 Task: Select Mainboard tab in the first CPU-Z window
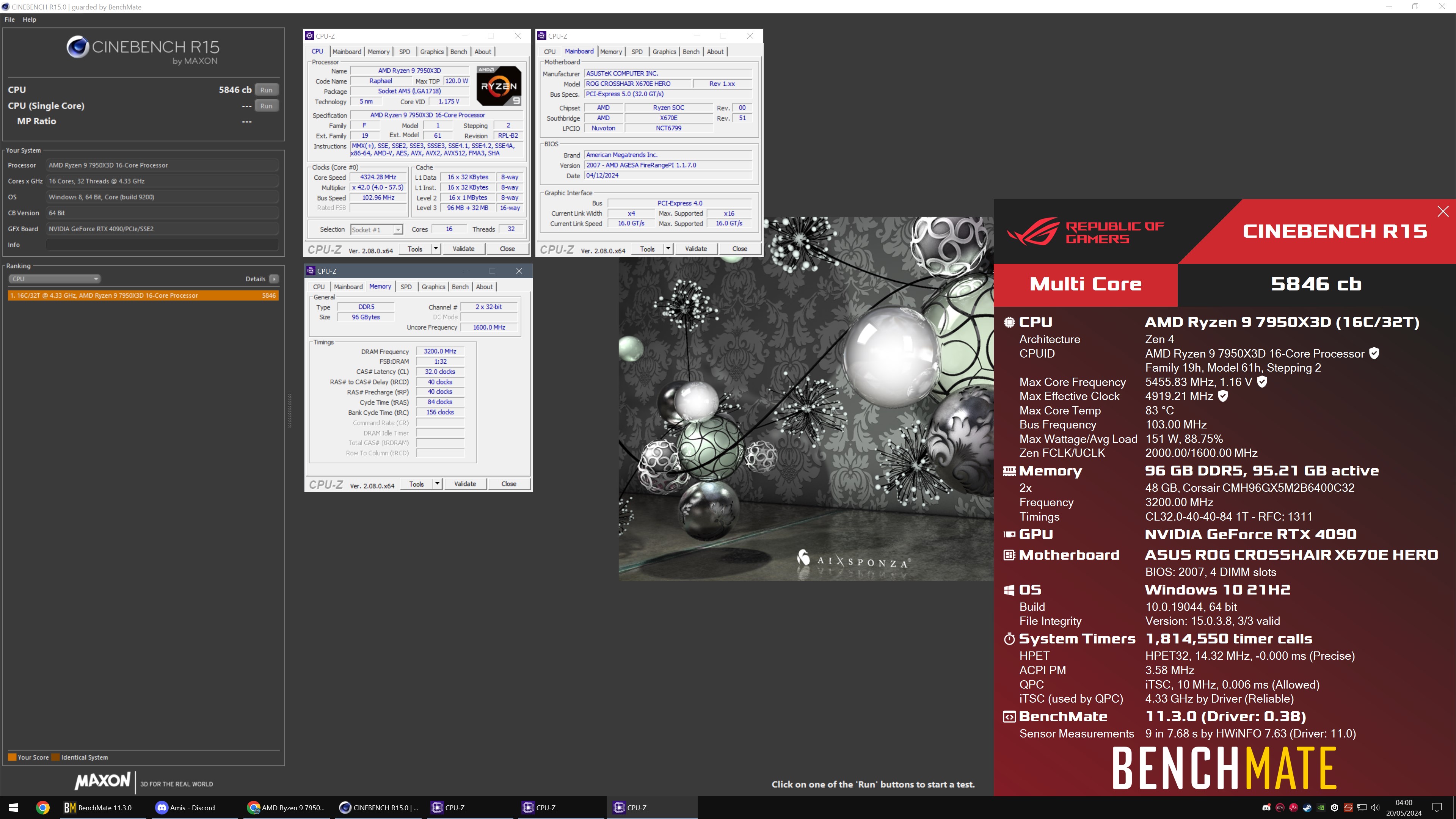pyautogui.click(x=347, y=52)
